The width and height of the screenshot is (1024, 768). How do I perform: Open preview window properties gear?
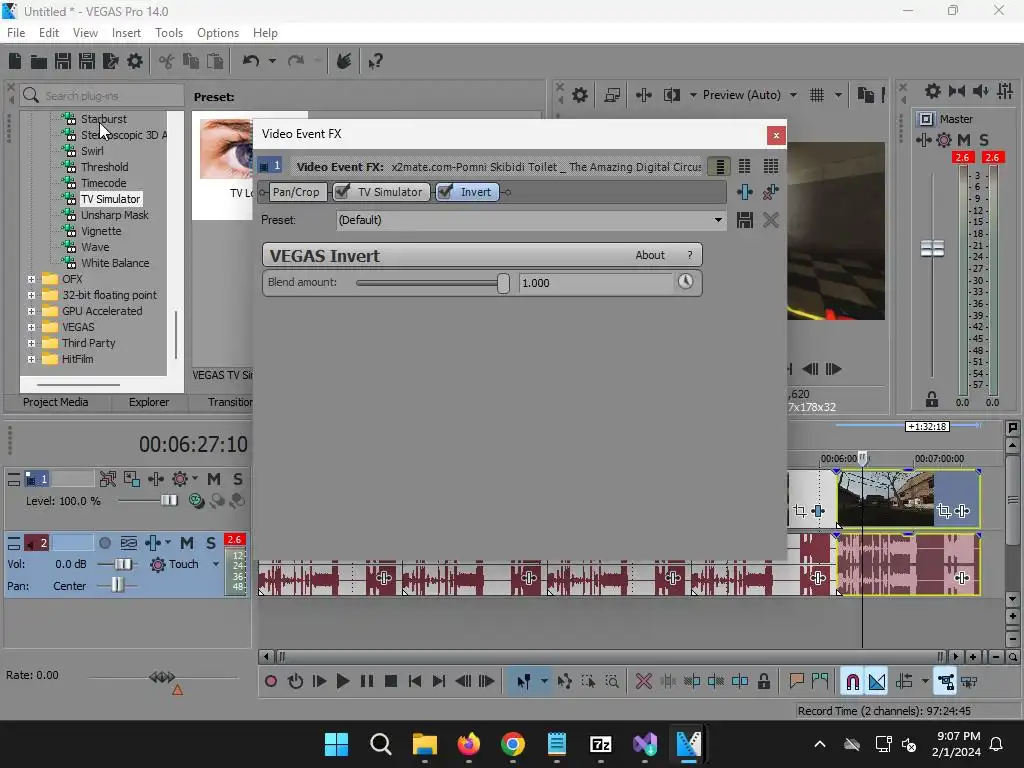pos(579,95)
